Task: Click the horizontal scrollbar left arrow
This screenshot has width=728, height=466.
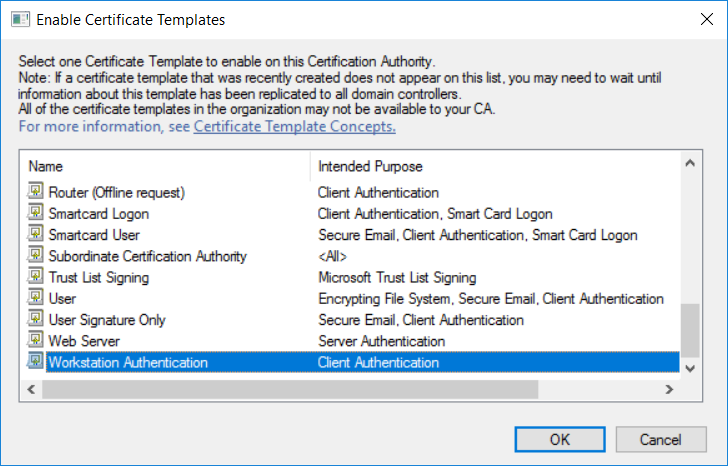Action: (31, 389)
